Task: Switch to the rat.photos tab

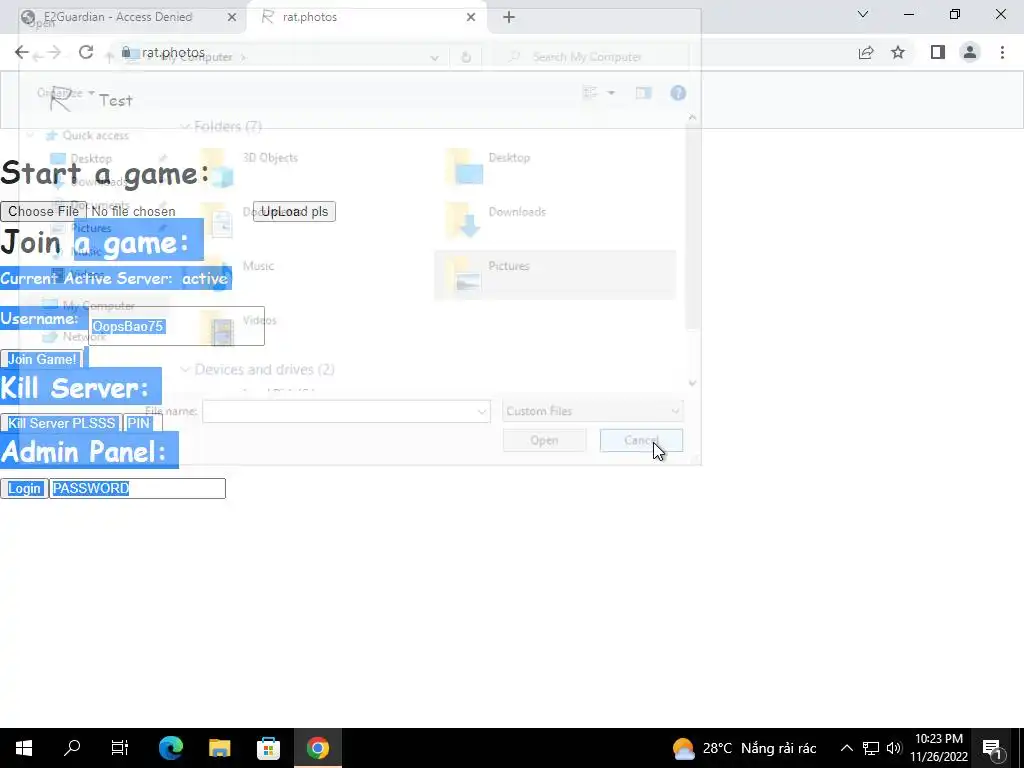Action: [x=367, y=17]
